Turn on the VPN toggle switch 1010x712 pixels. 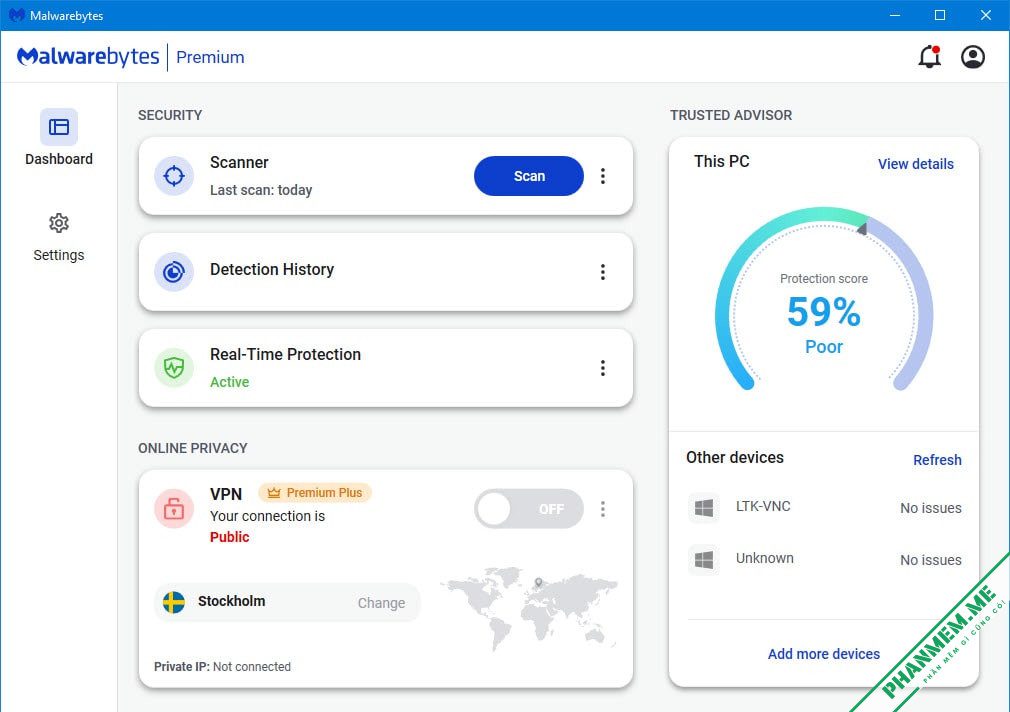(x=529, y=509)
